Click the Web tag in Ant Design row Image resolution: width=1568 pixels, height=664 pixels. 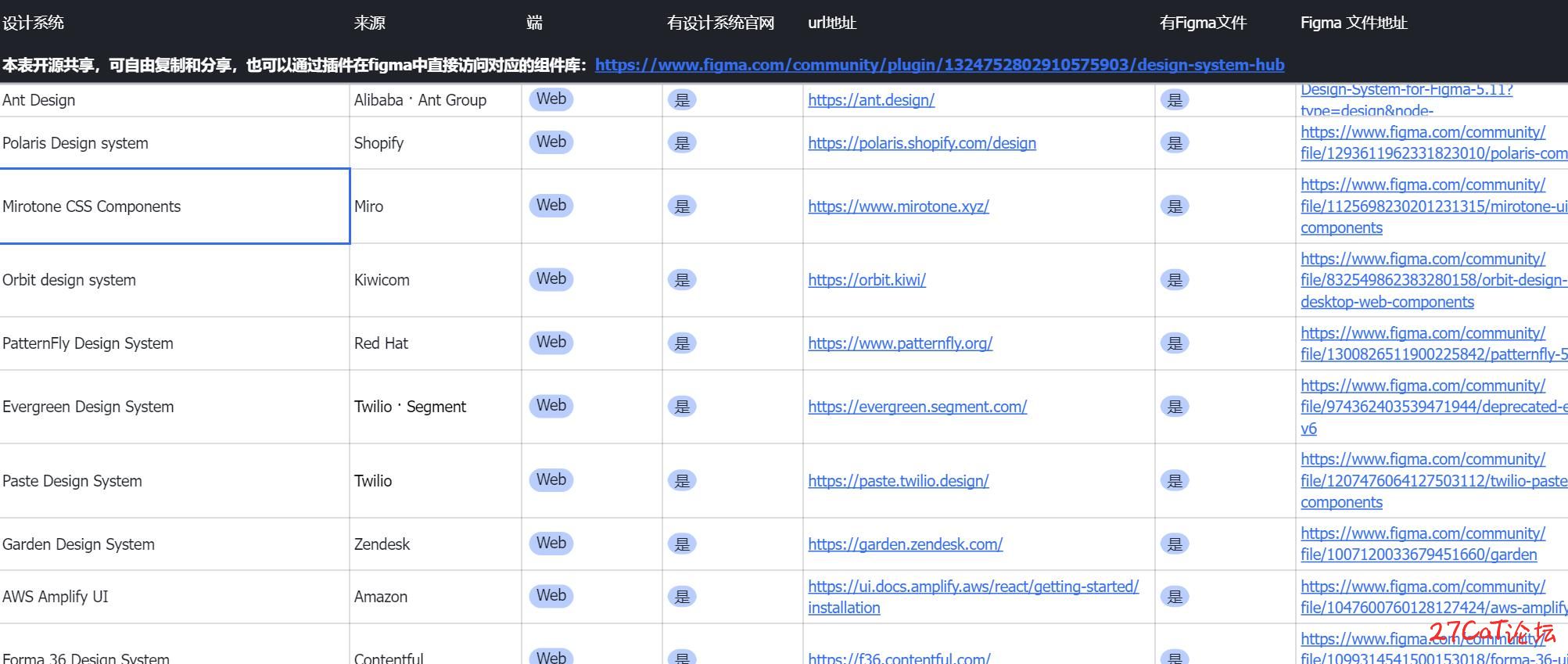click(551, 99)
